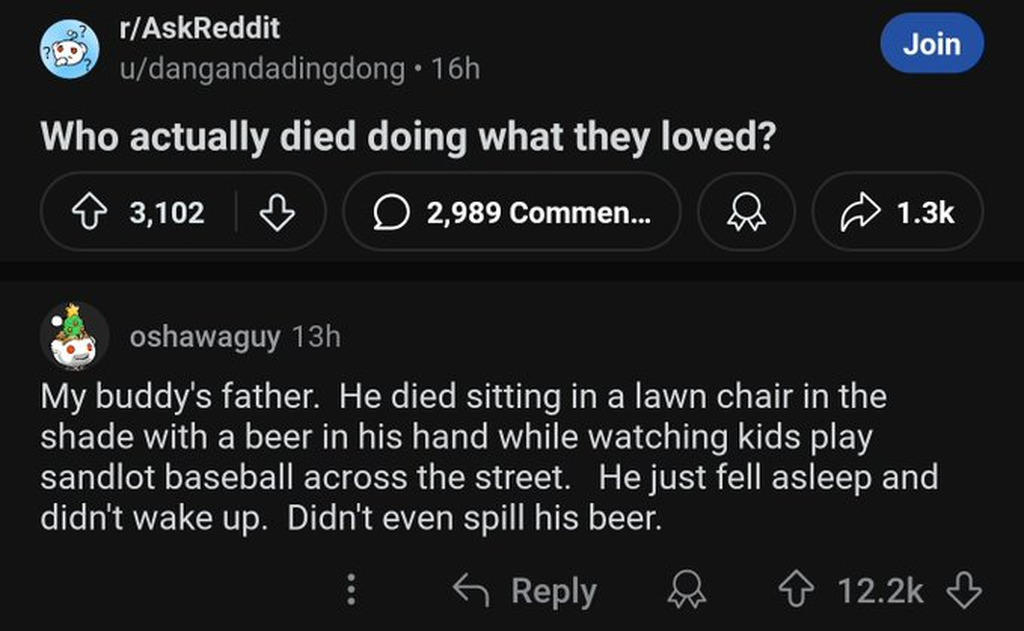
Task: Downvote oshawaguy's comment
Action: 963,590
